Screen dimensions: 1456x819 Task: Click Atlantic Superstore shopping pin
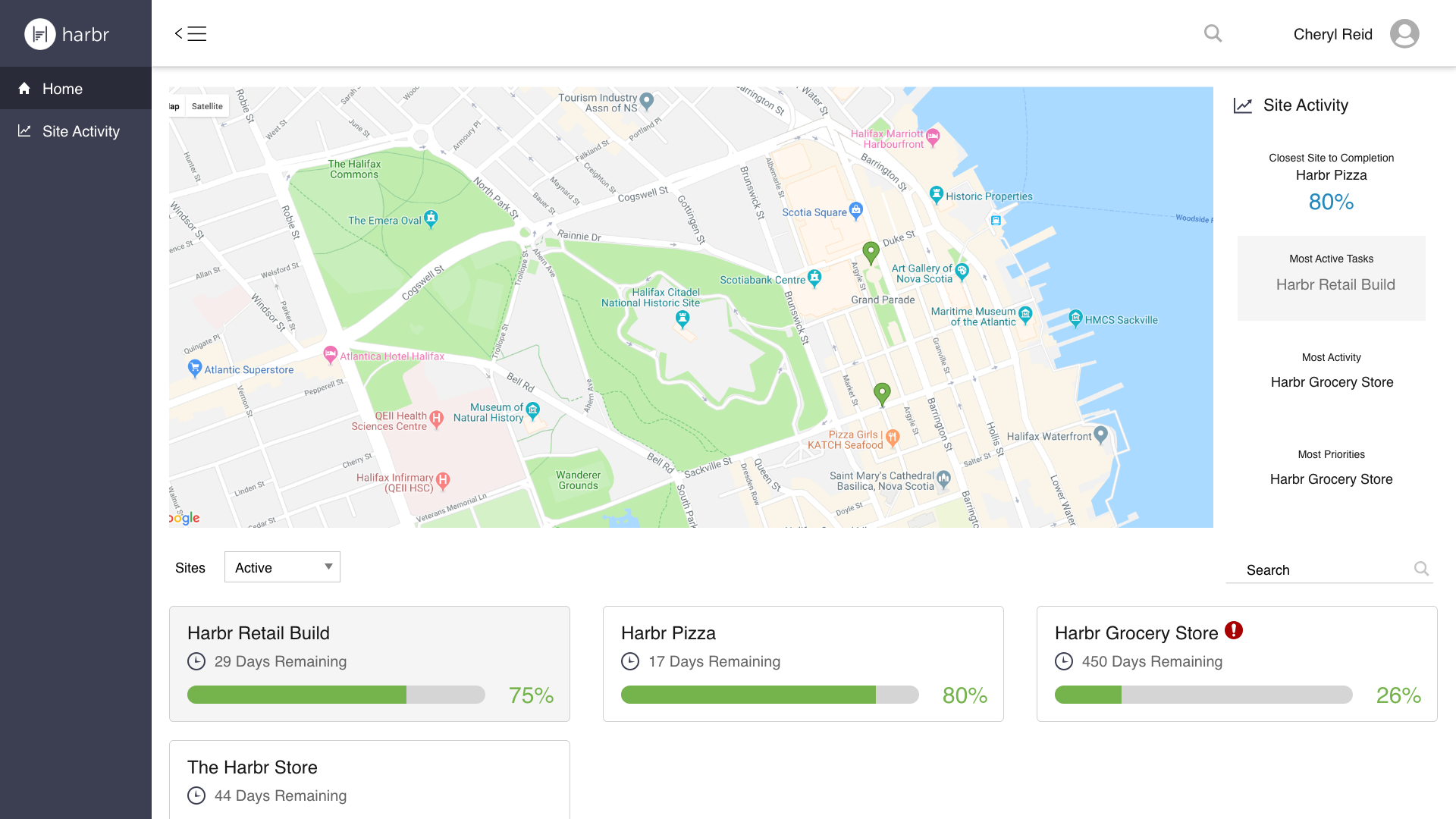(195, 369)
